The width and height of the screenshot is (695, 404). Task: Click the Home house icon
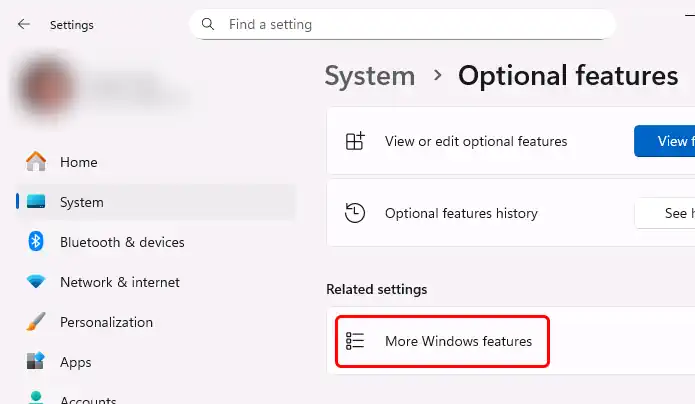point(36,162)
